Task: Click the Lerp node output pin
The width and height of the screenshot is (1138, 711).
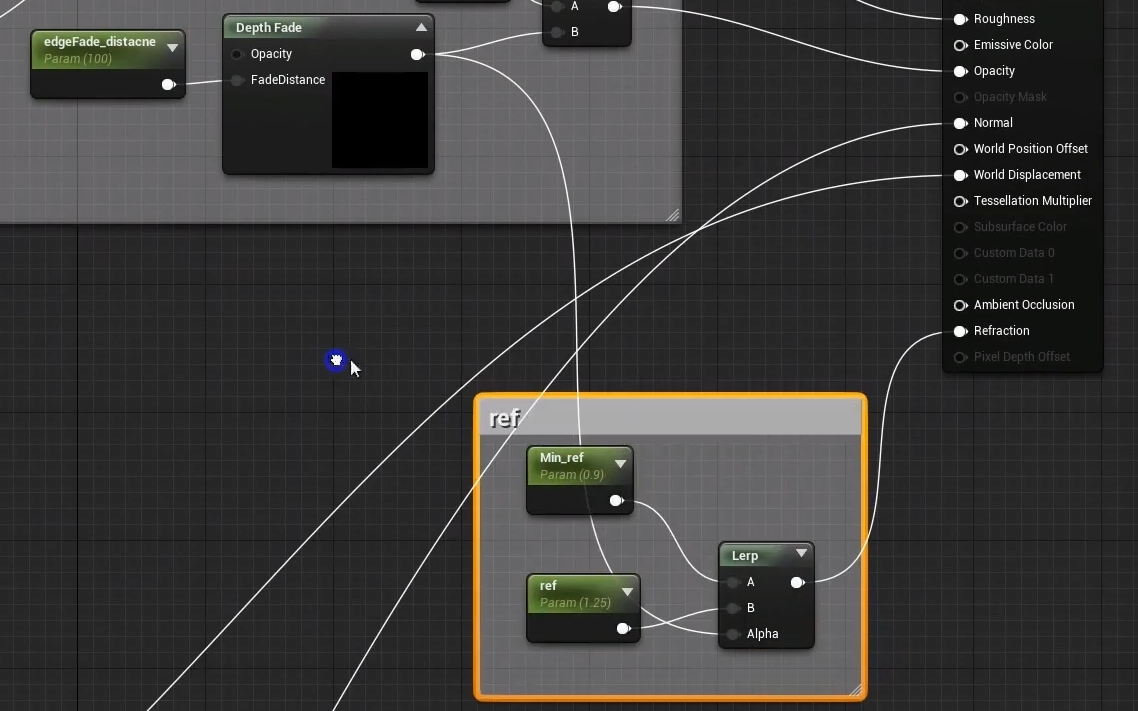Action: (x=797, y=583)
